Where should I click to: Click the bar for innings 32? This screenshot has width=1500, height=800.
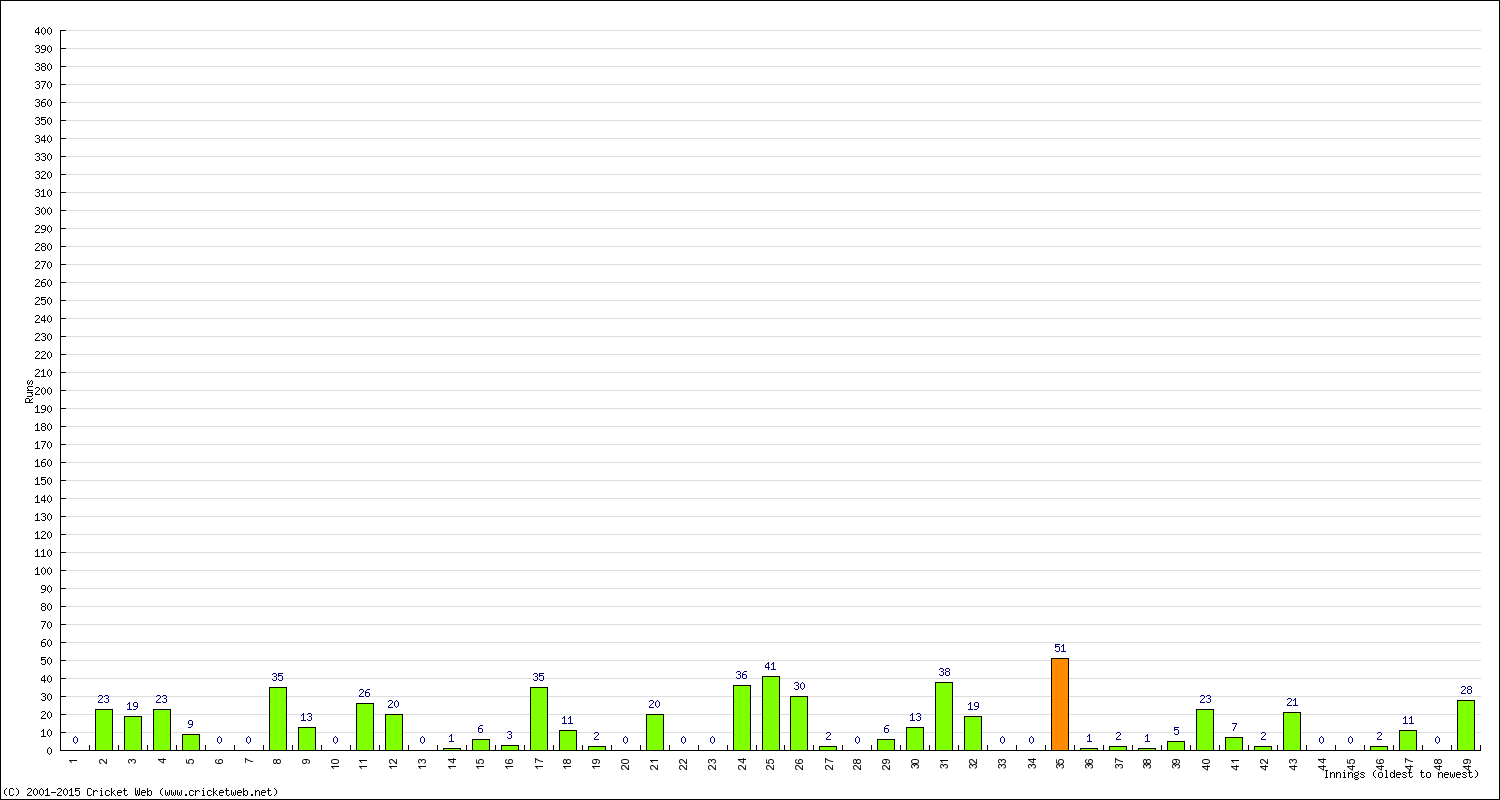tap(973, 733)
